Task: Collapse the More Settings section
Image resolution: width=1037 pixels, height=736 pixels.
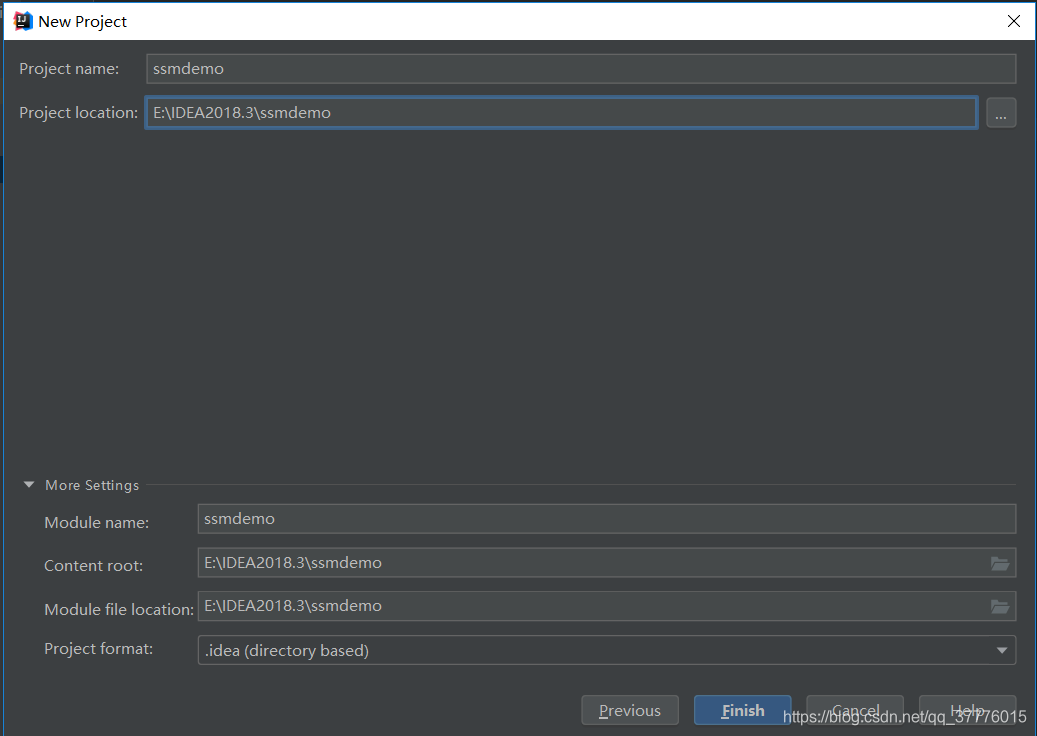Action: pos(28,485)
